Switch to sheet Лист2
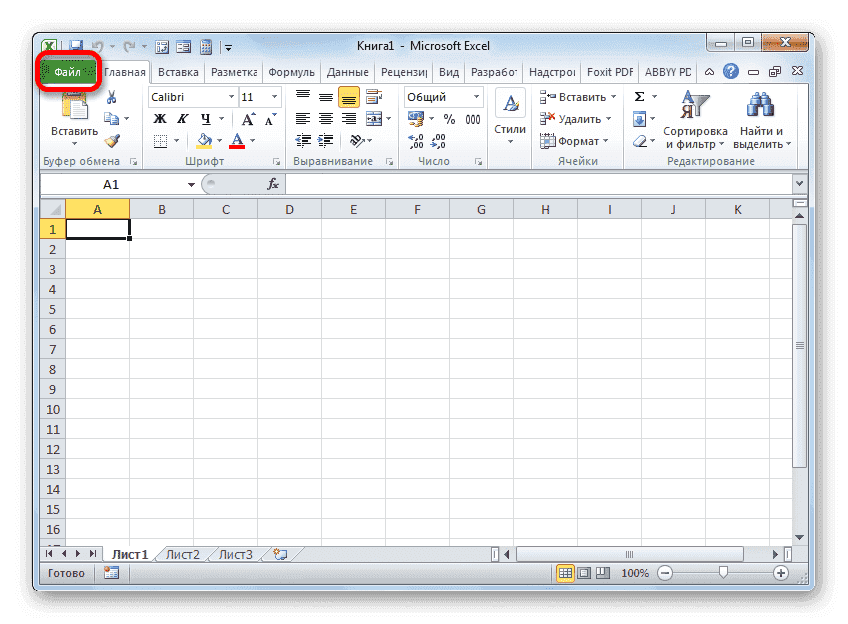 (x=183, y=553)
